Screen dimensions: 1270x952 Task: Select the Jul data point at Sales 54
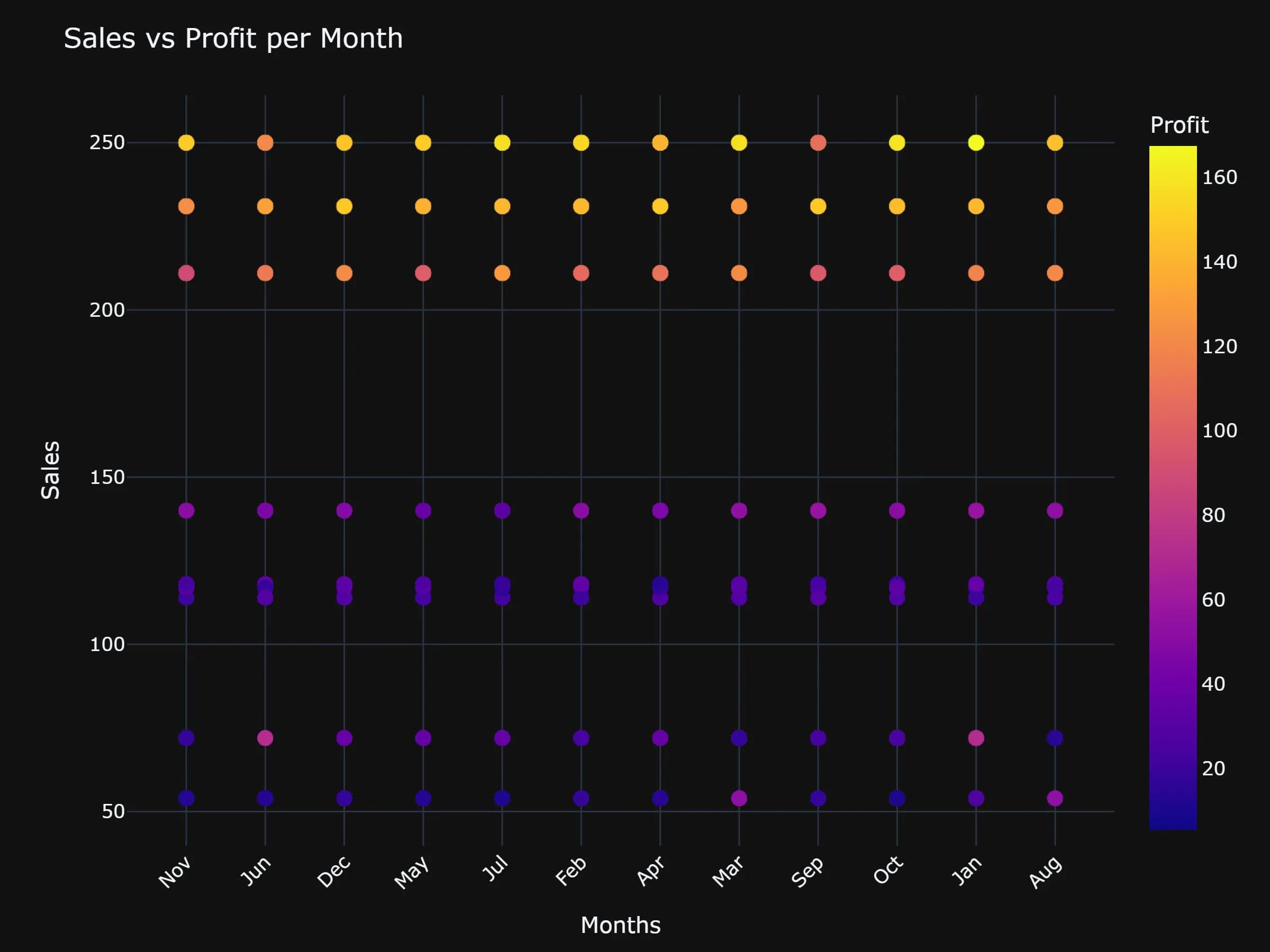click(x=502, y=798)
